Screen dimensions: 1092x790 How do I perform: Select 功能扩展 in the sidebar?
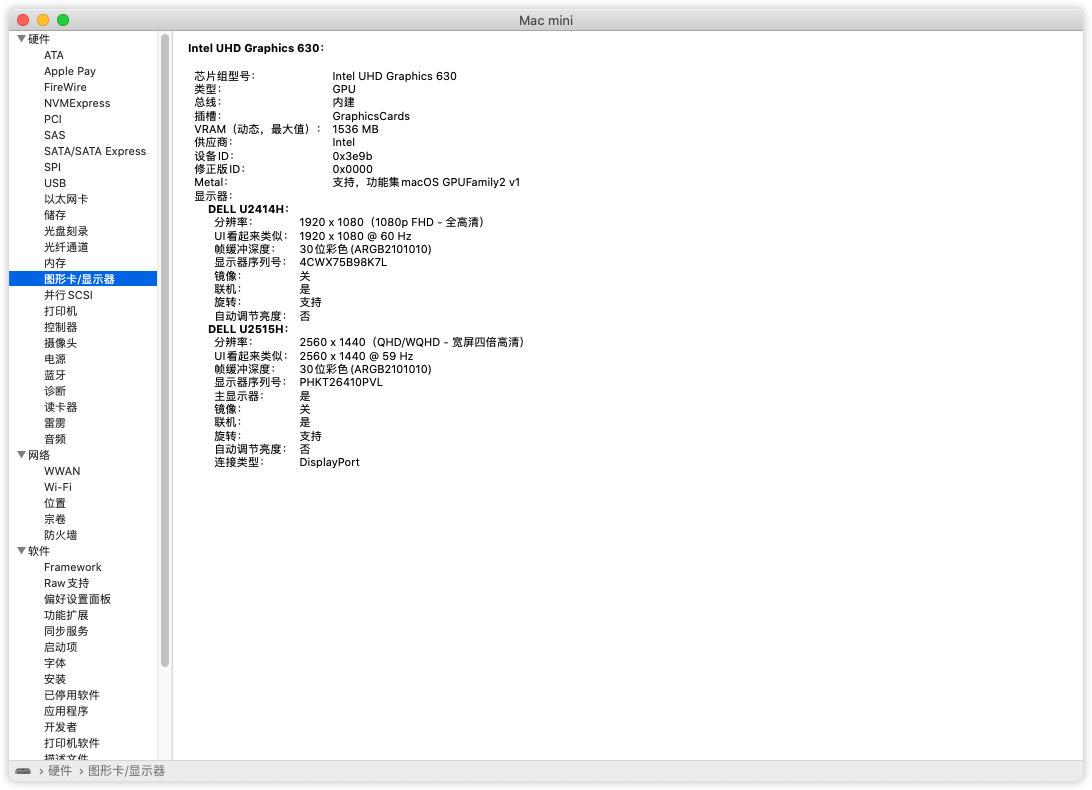tap(66, 616)
